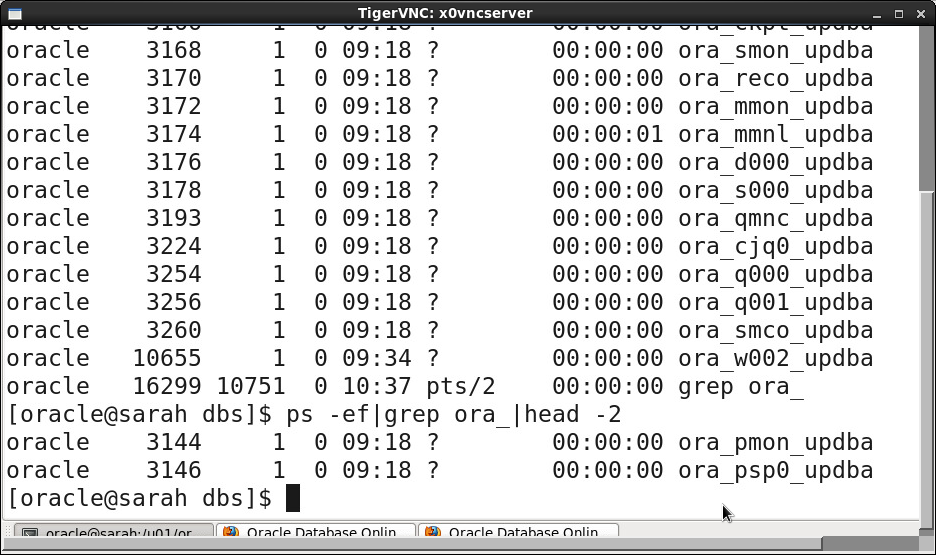Image resolution: width=936 pixels, height=555 pixels.
Task: Click the TigerVNC: x0vncserver title text
Action: 445,13
